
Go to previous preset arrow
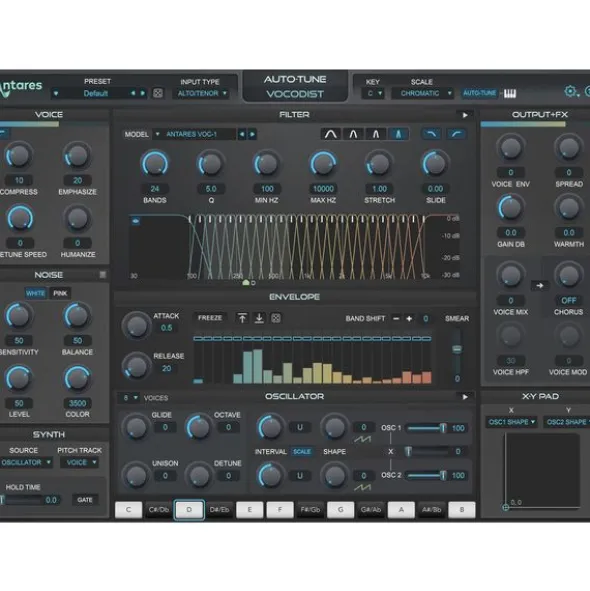(133, 93)
